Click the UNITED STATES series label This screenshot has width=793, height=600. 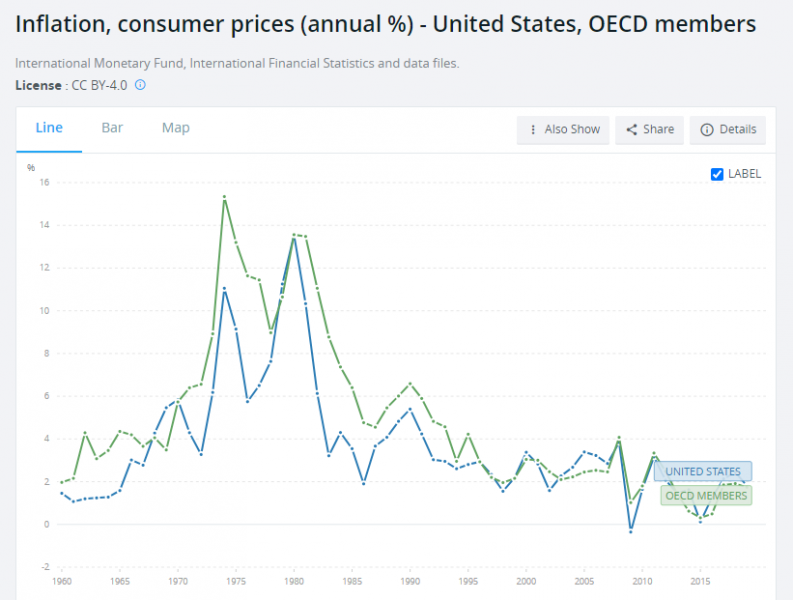tap(702, 471)
